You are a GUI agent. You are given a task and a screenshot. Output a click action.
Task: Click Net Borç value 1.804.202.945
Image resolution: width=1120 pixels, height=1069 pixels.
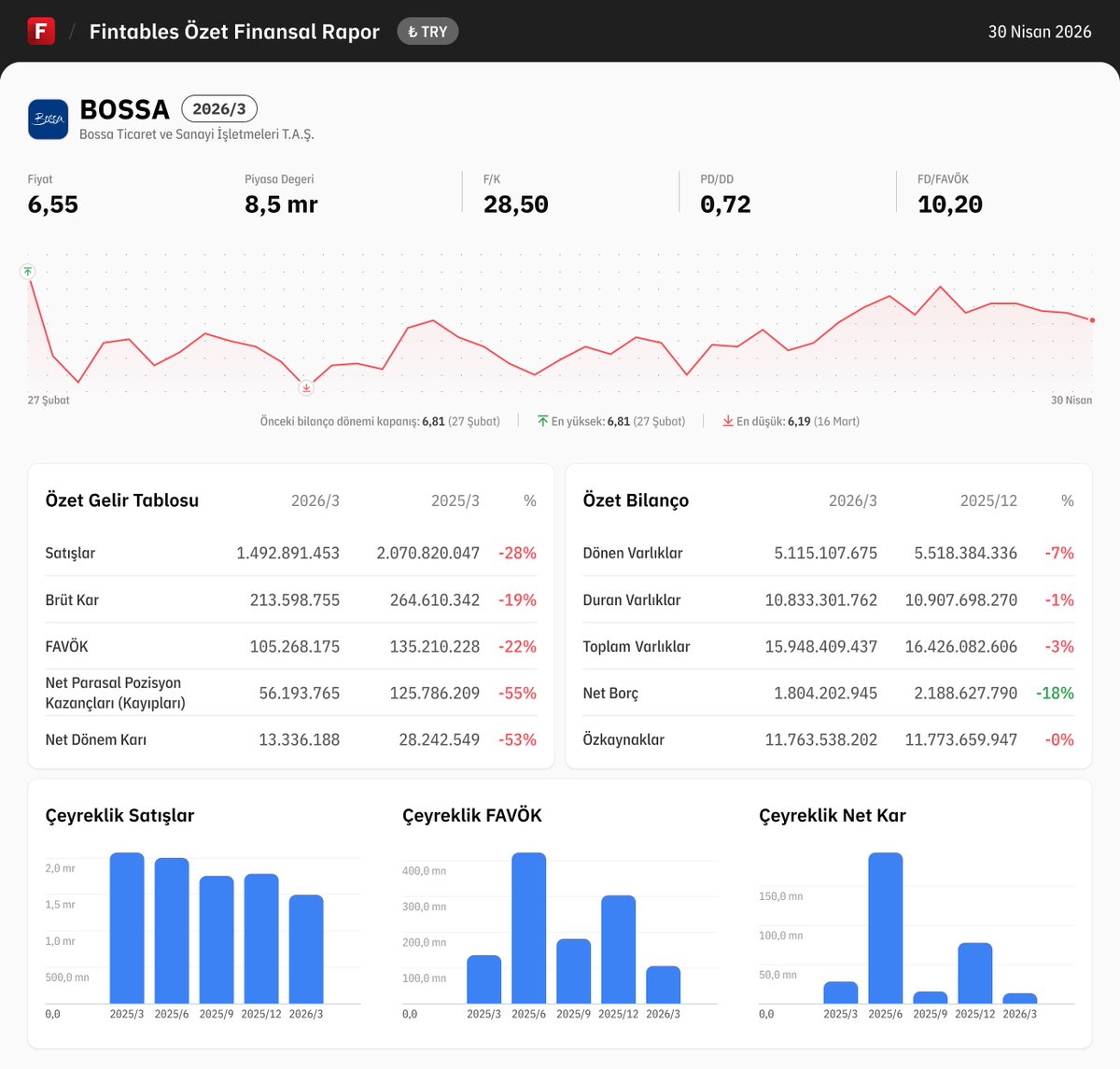pos(826,693)
